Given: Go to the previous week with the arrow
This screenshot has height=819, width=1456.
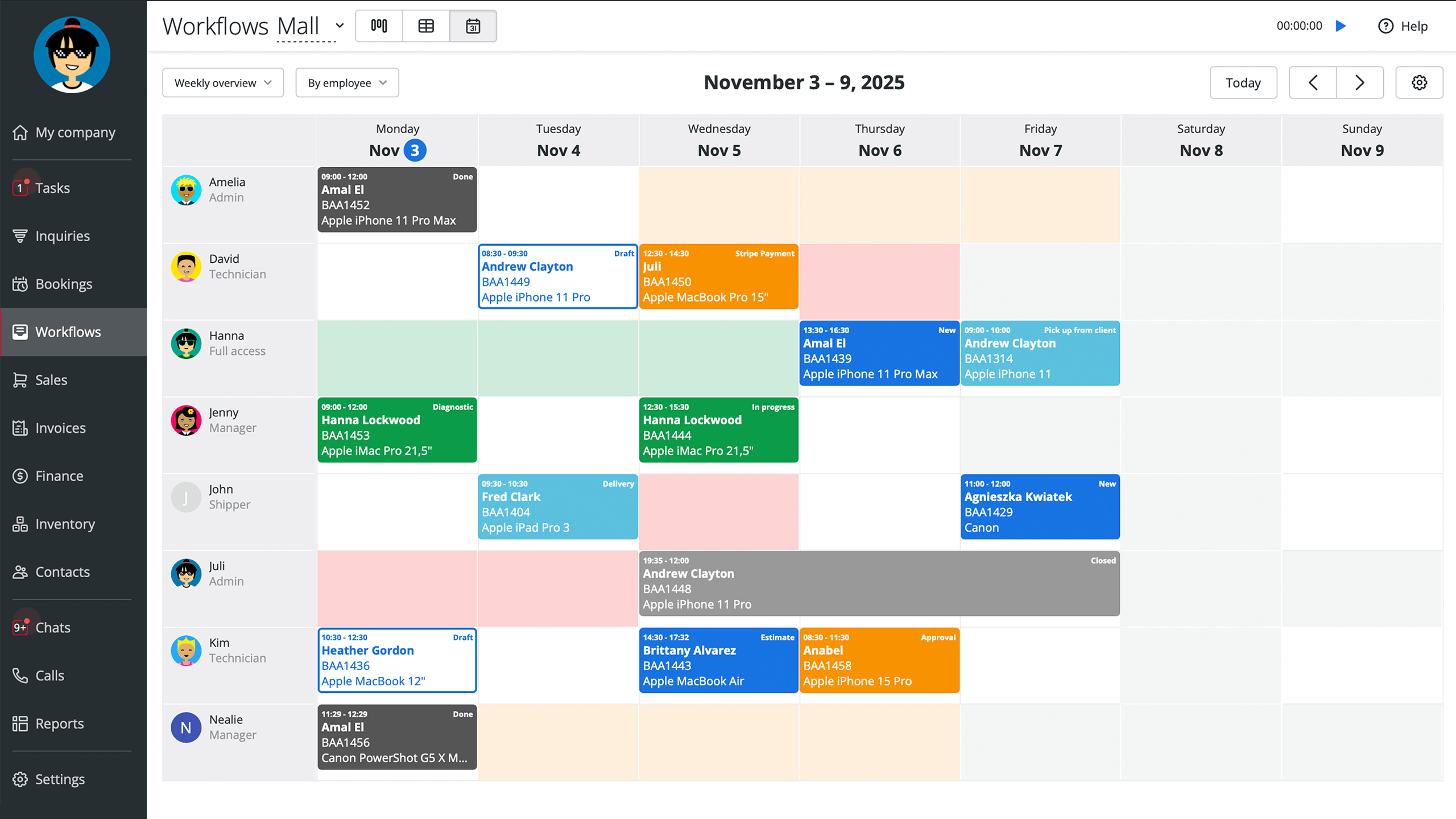Looking at the screenshot, I should (1313, 83).
